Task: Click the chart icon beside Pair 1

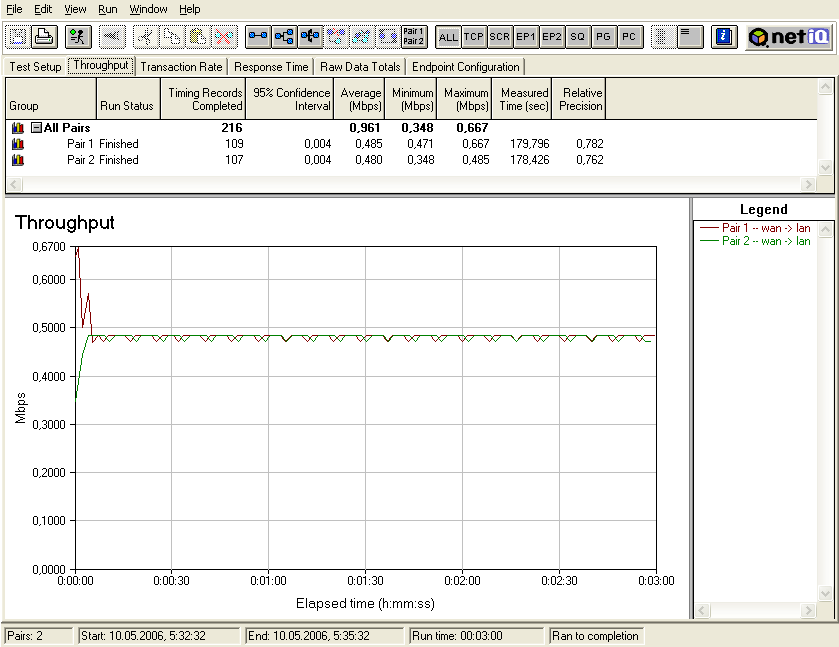Action: pos(17,144)
